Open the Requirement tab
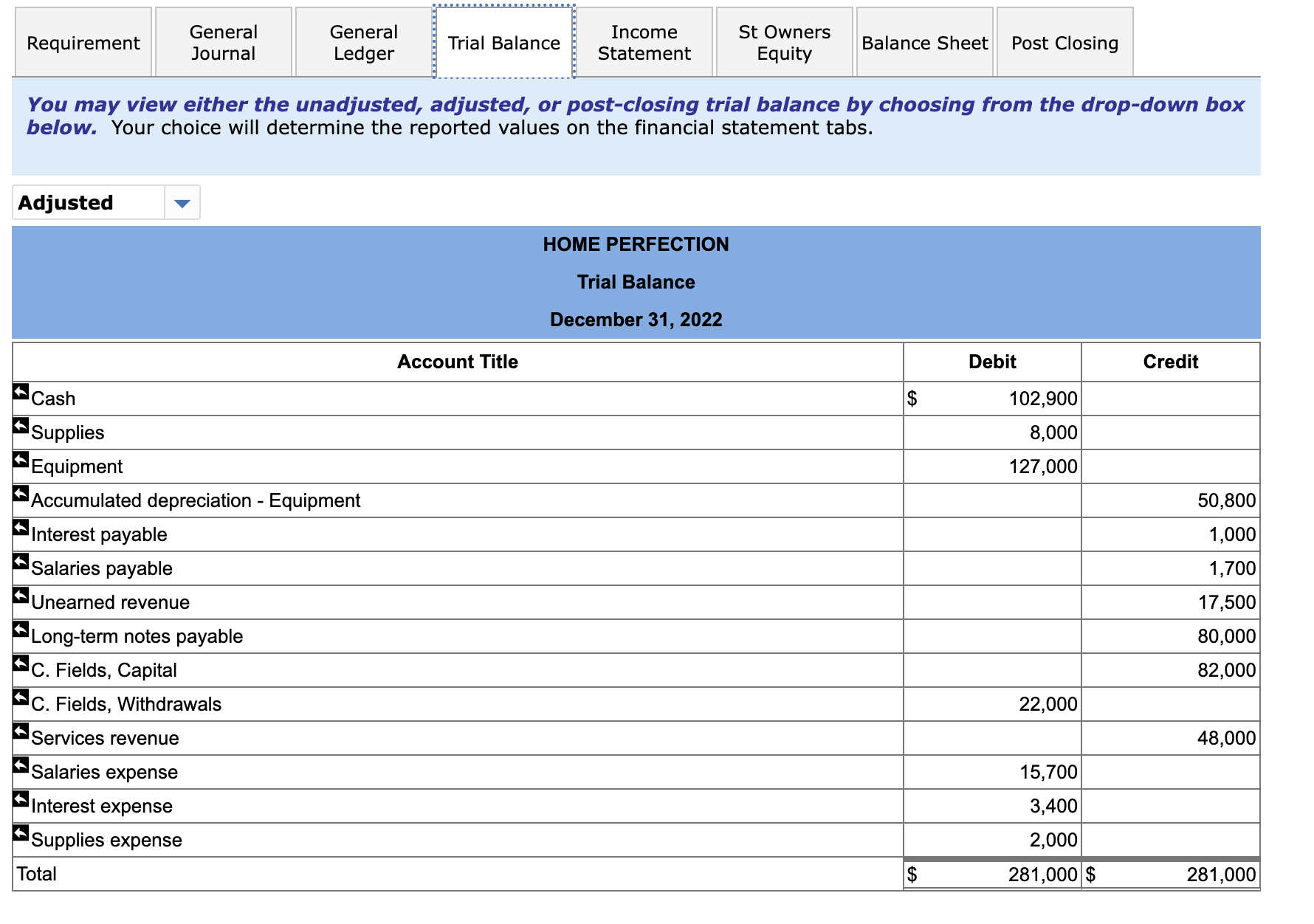 coord(83,42)
